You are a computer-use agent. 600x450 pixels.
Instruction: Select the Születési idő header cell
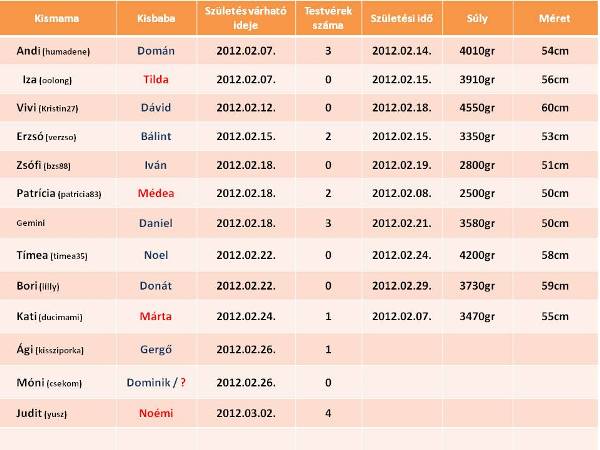coord(399,19)
